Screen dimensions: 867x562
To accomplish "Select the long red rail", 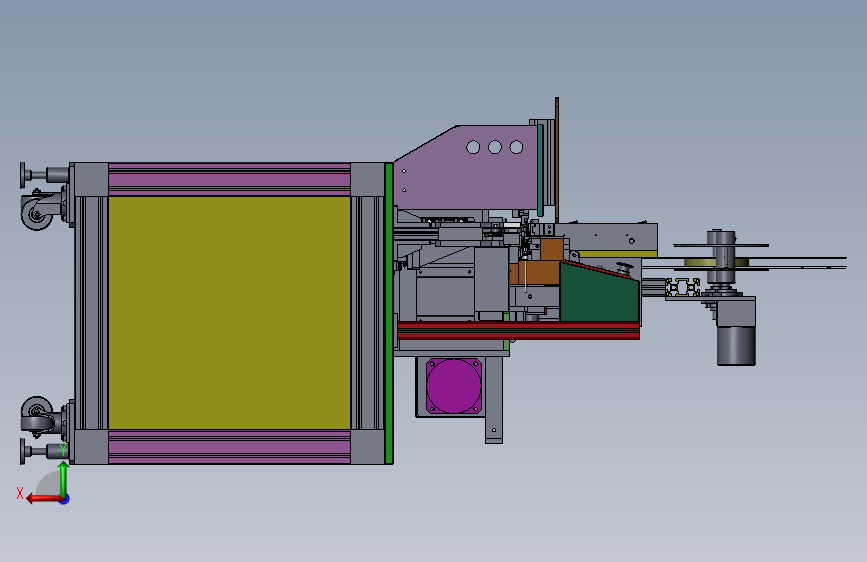I will (x=518, y=330).
